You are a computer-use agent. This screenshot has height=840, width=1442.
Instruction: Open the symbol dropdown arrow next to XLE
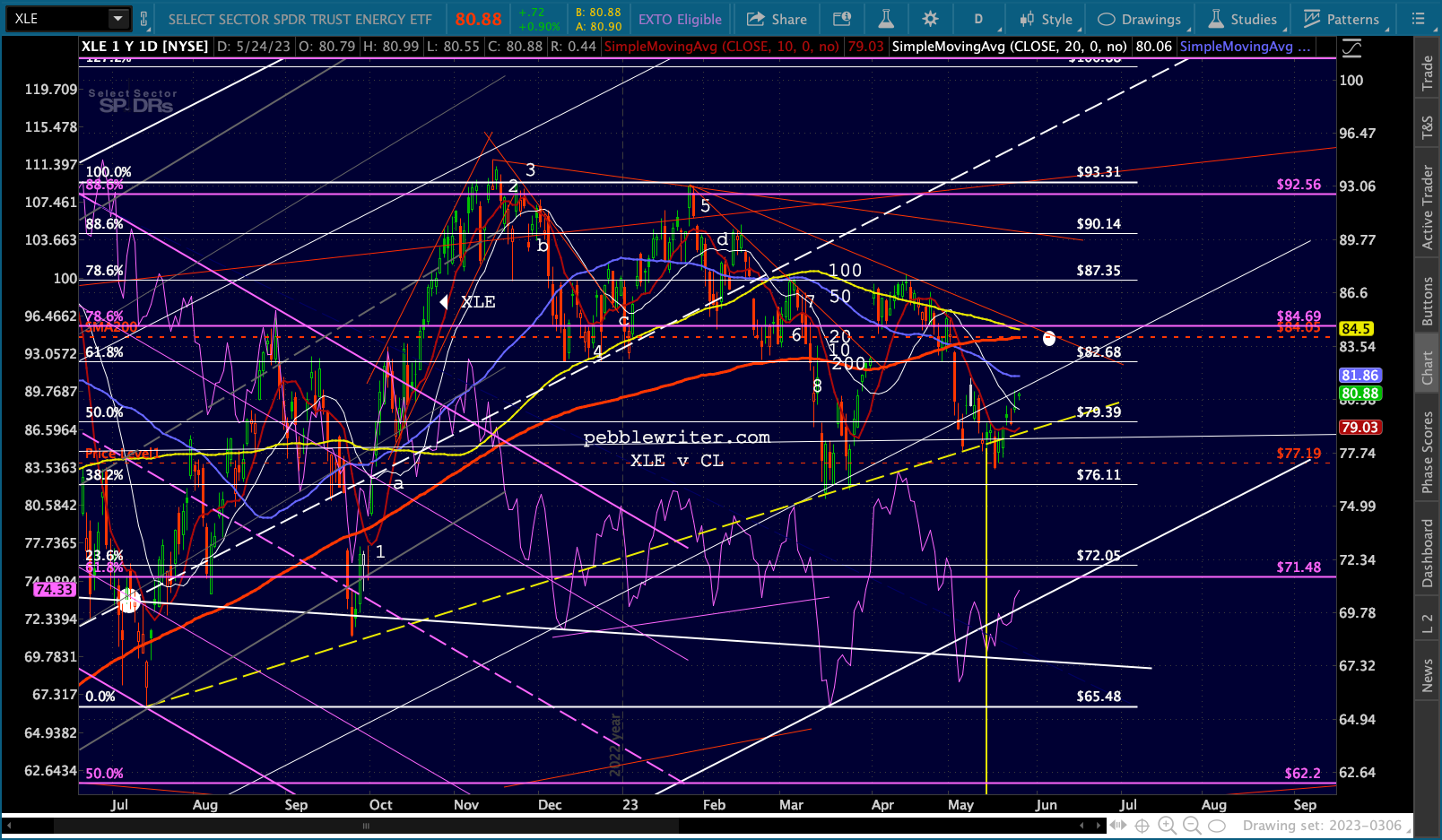118,19
